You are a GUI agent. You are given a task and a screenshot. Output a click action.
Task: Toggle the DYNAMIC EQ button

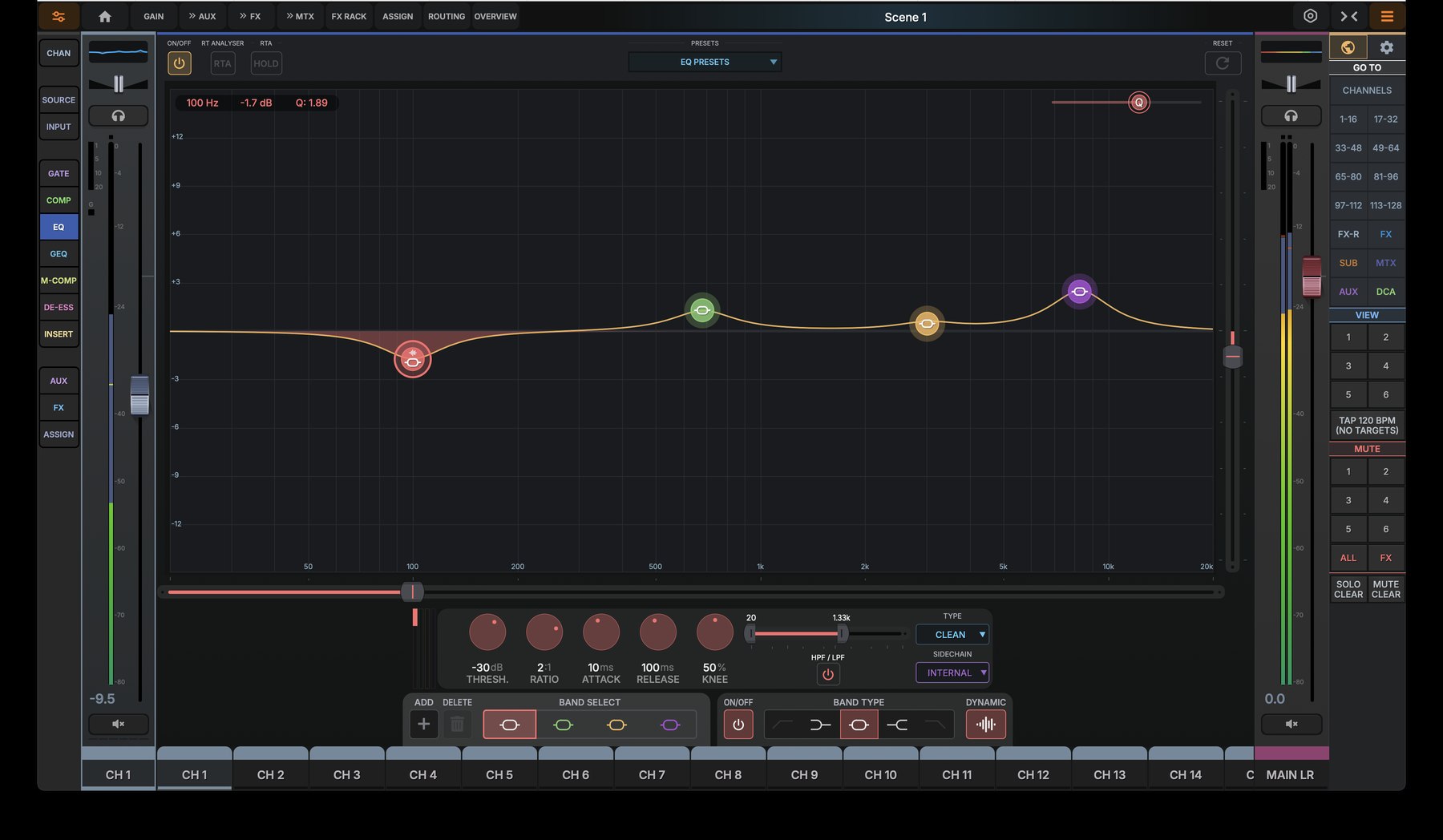(x=986, y=725)
